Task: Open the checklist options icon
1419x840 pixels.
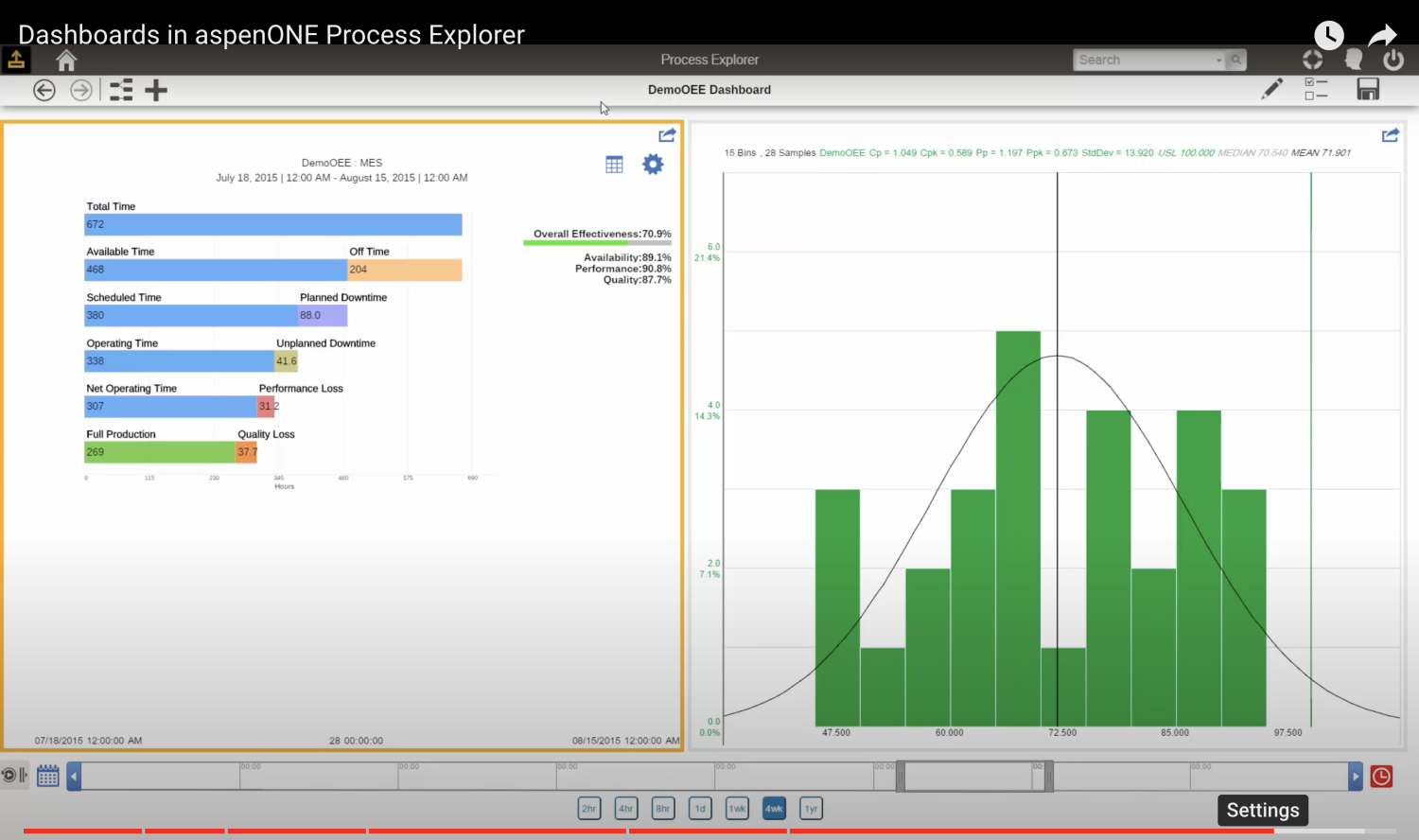Action: pos(1316,89)
